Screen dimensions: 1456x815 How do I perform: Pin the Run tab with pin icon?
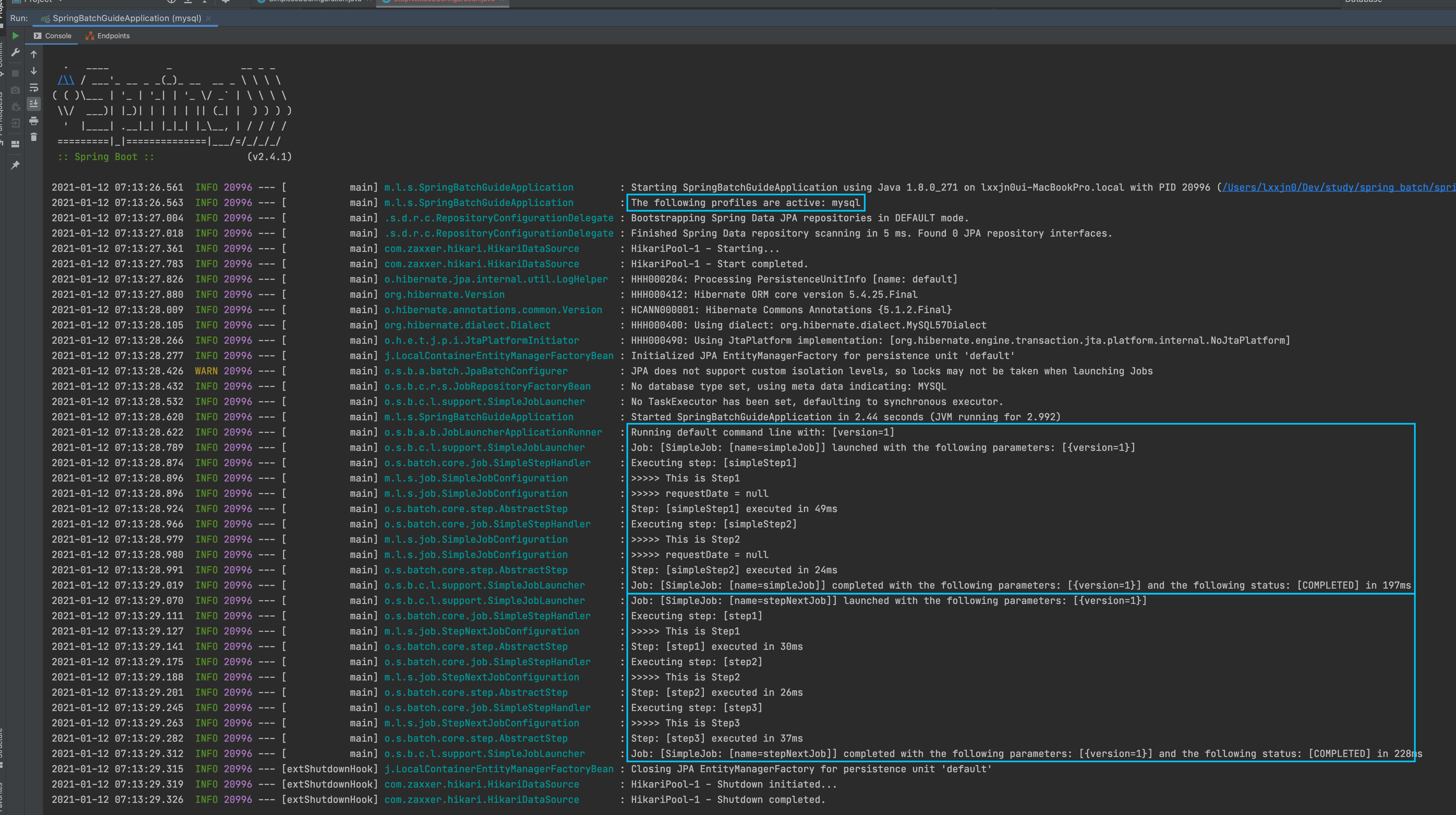coord(15,165)
